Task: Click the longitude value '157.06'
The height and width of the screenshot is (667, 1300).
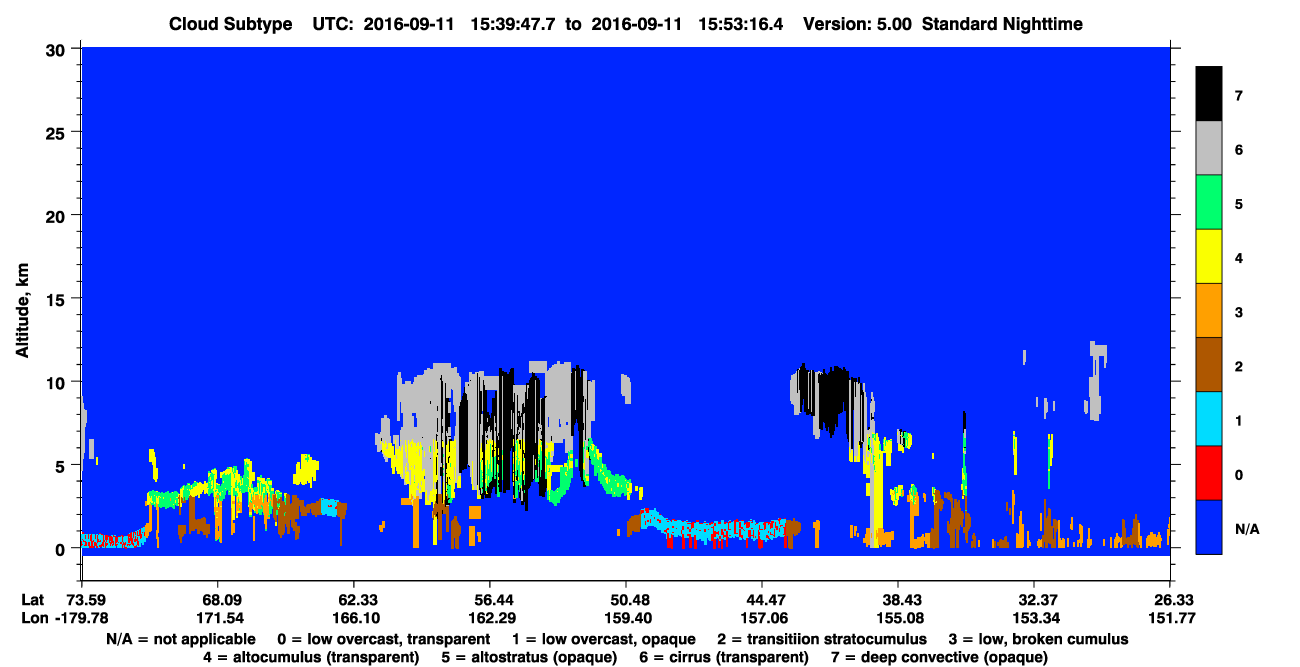Action: point(762,618)
